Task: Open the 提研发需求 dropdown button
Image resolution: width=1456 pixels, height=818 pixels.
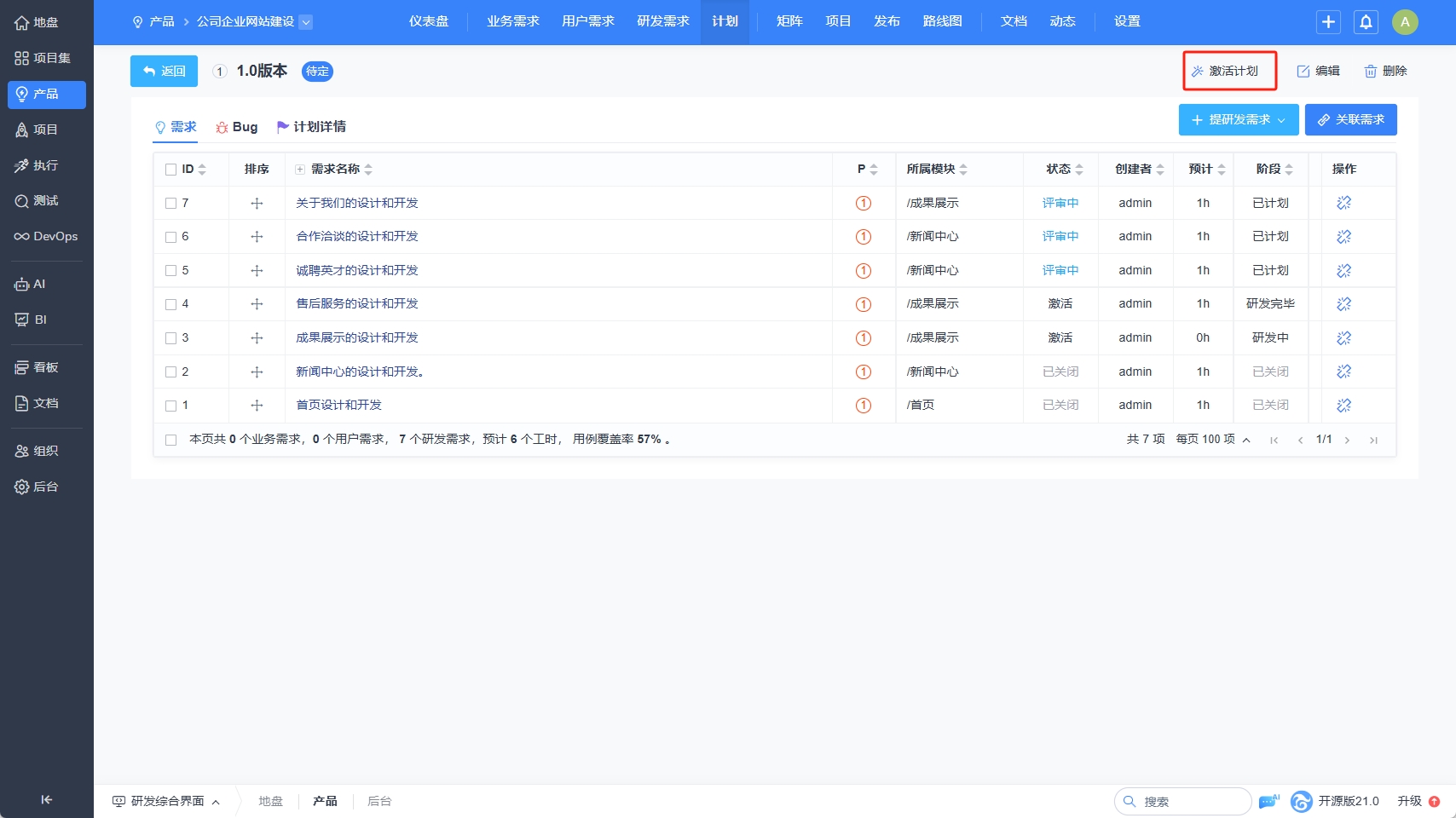Action: pyautogui.click(x=1238, y=120)
